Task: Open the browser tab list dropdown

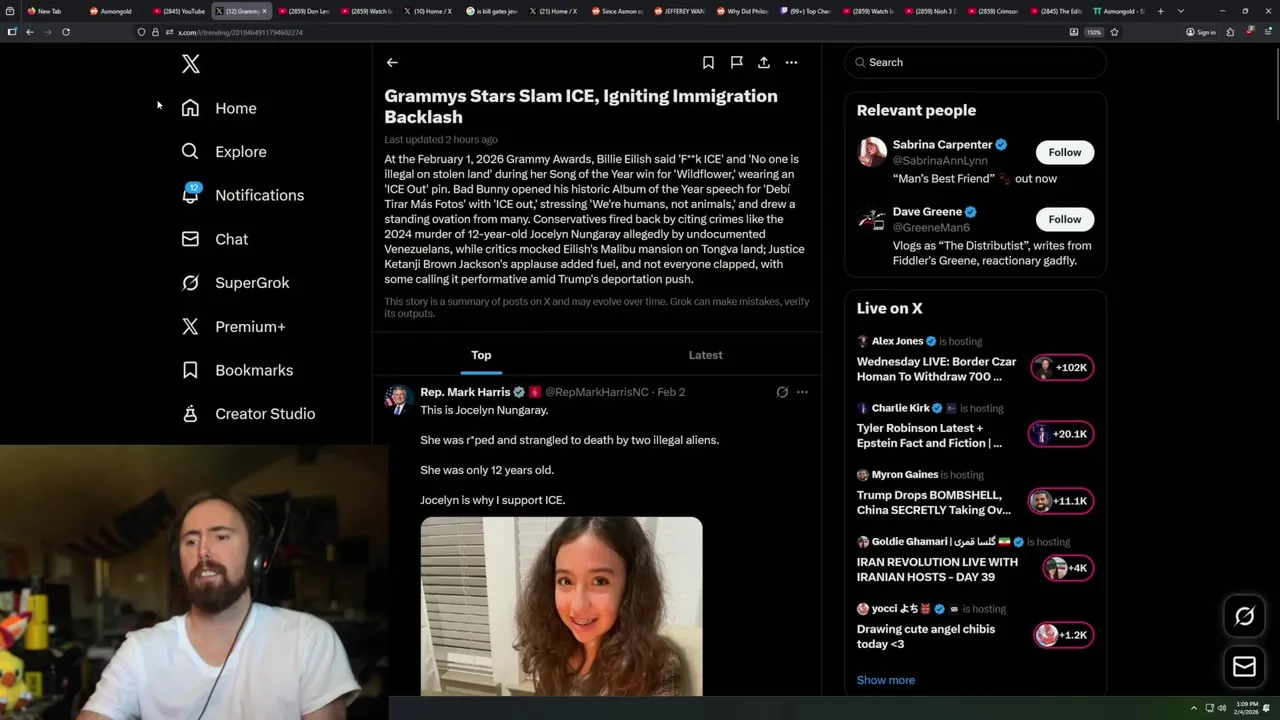Action: coord(1181,11)
